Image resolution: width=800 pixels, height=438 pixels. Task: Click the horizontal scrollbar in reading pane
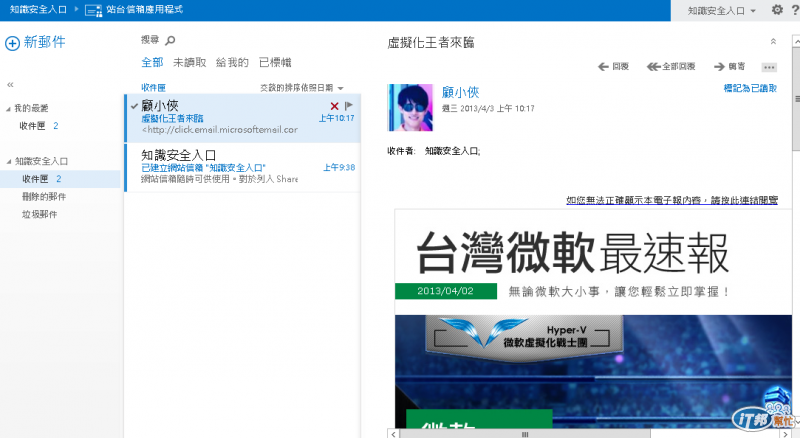(x=525, y=434)
